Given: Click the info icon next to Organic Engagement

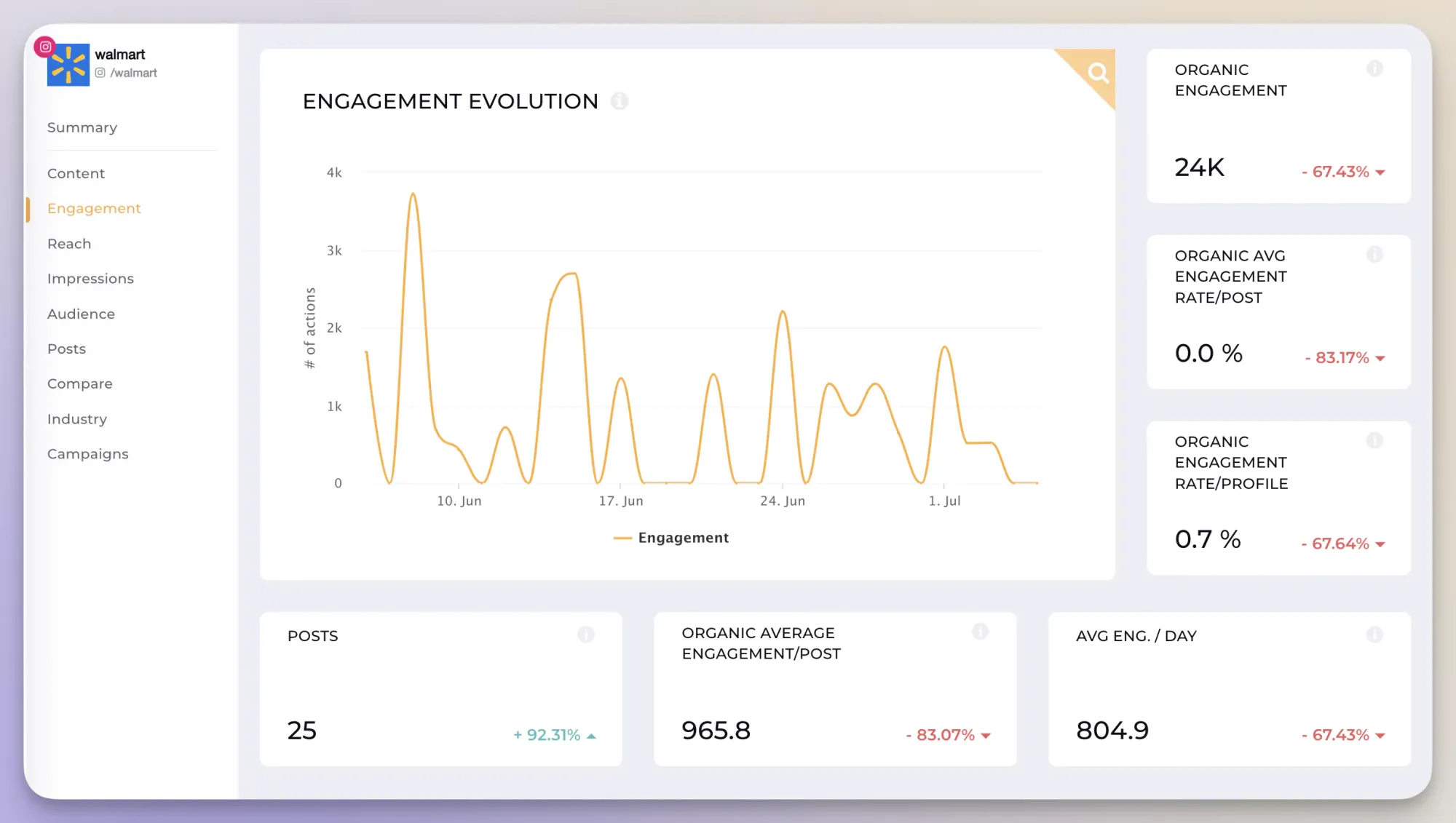Looking at the screenshot, I should [x=1374, y=68].
